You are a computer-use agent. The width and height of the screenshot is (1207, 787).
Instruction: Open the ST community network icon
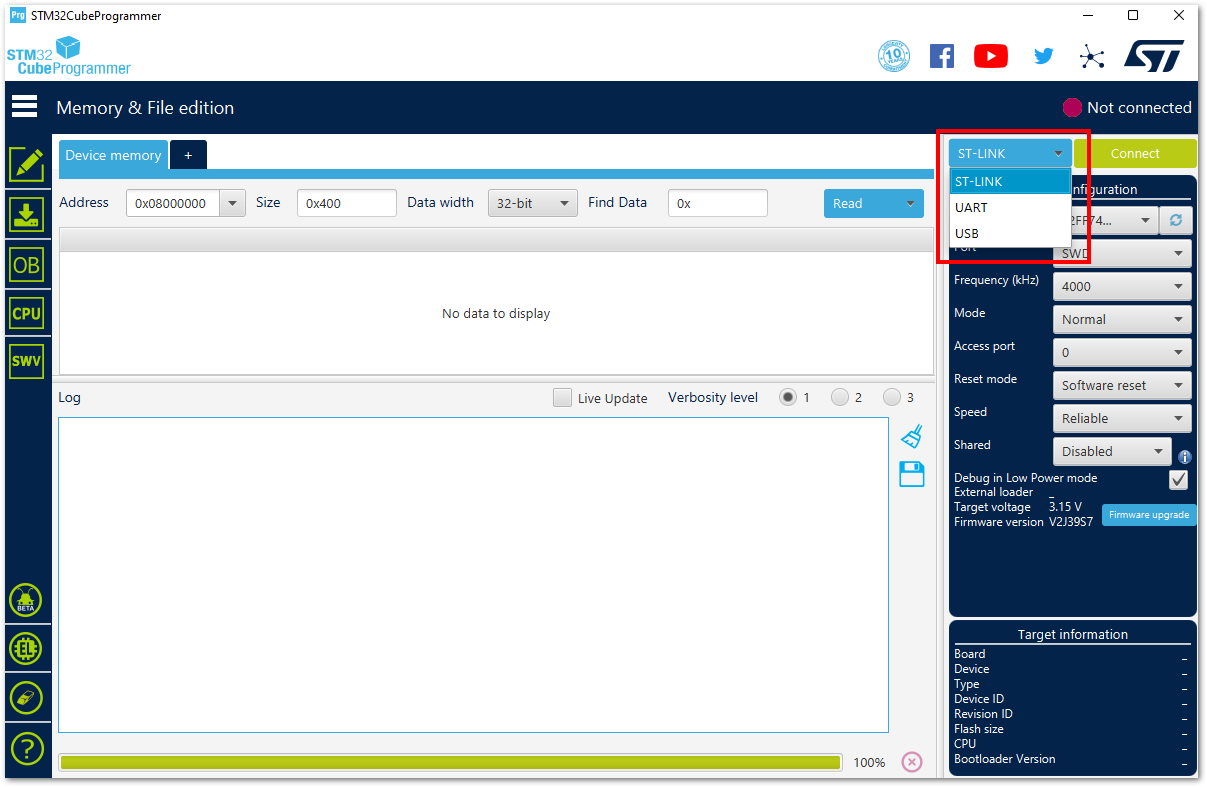(x=1092, y=56)
